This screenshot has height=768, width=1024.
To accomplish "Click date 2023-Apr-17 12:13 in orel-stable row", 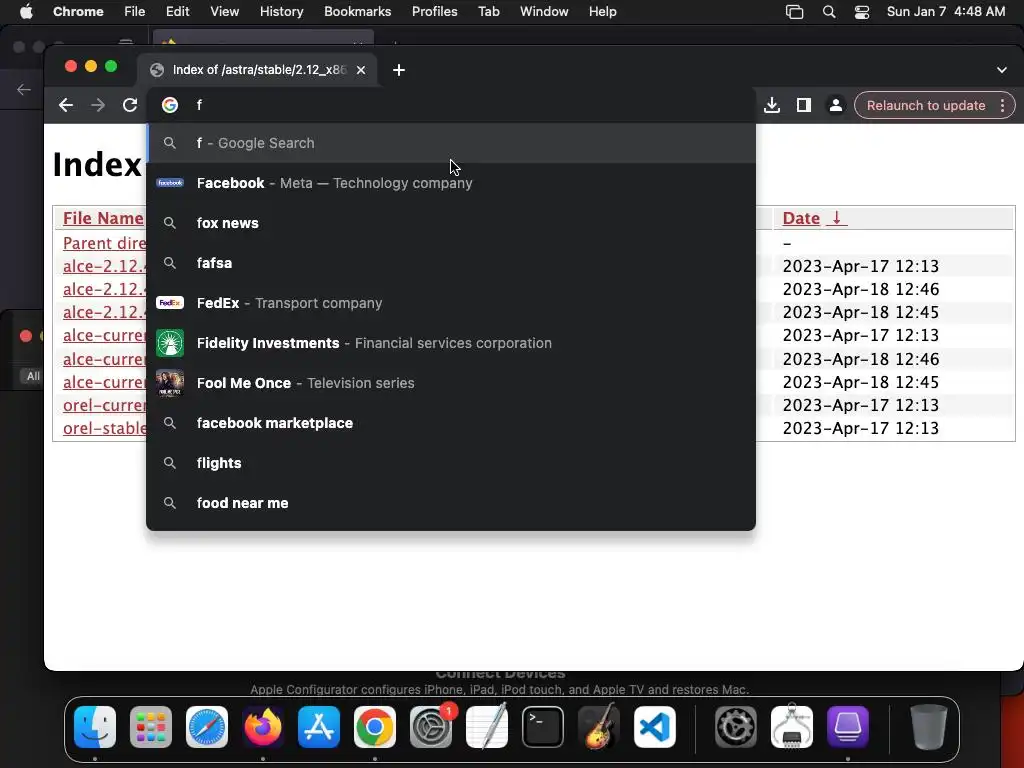I will click(861, 428).
